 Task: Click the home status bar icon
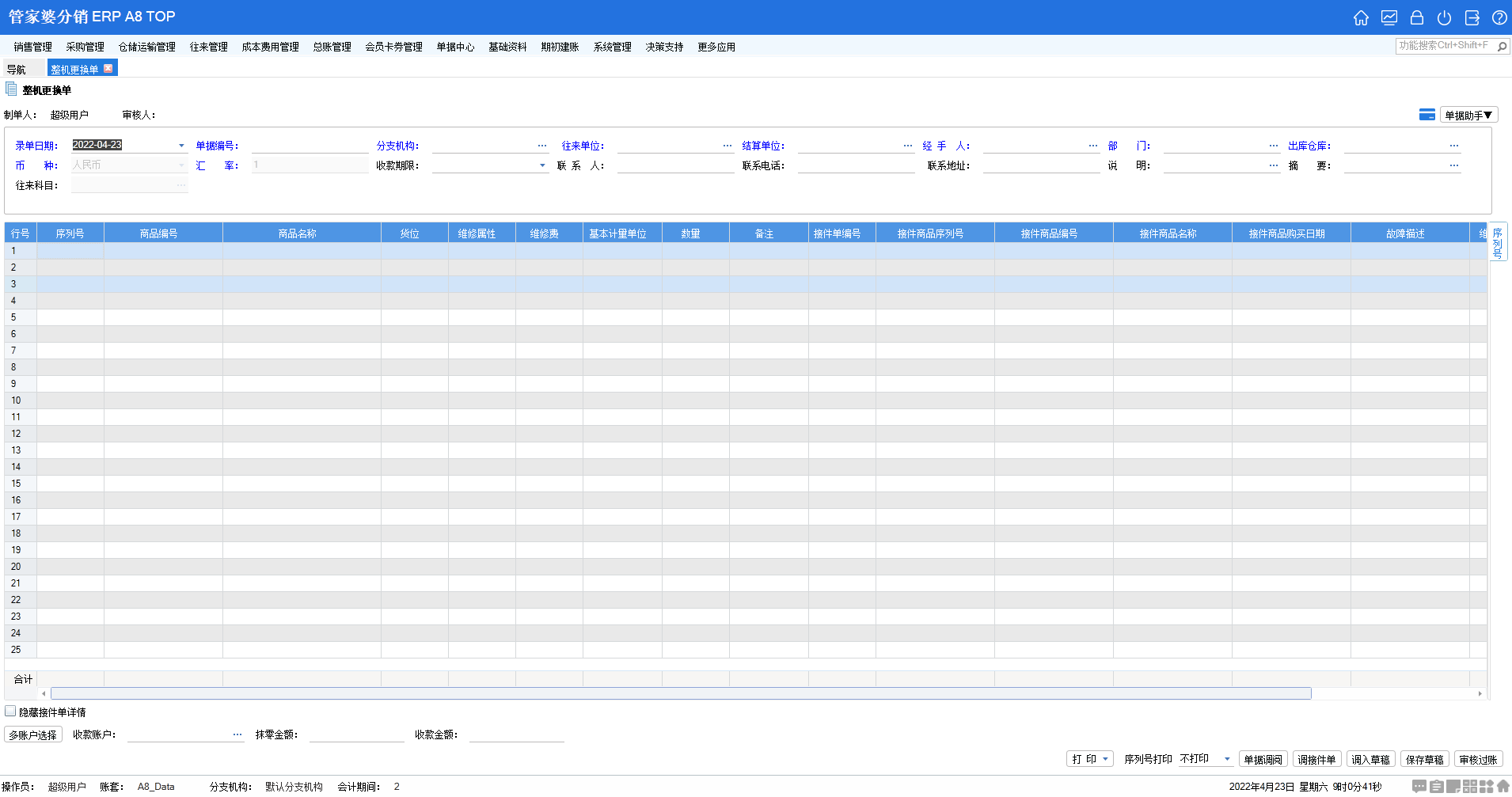[x=1503, y=787]
